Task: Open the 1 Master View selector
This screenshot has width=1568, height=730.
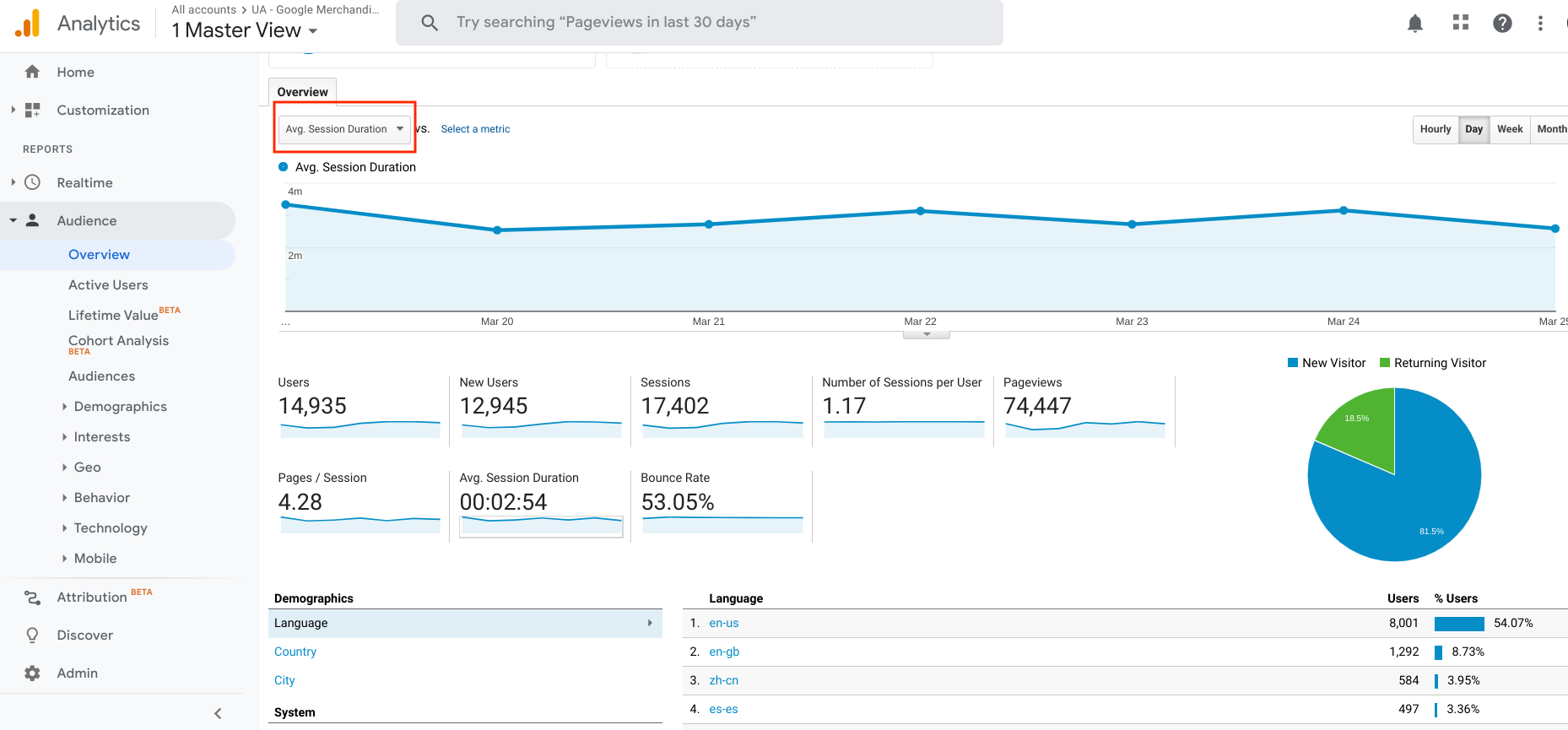Action: coord(245,30)
